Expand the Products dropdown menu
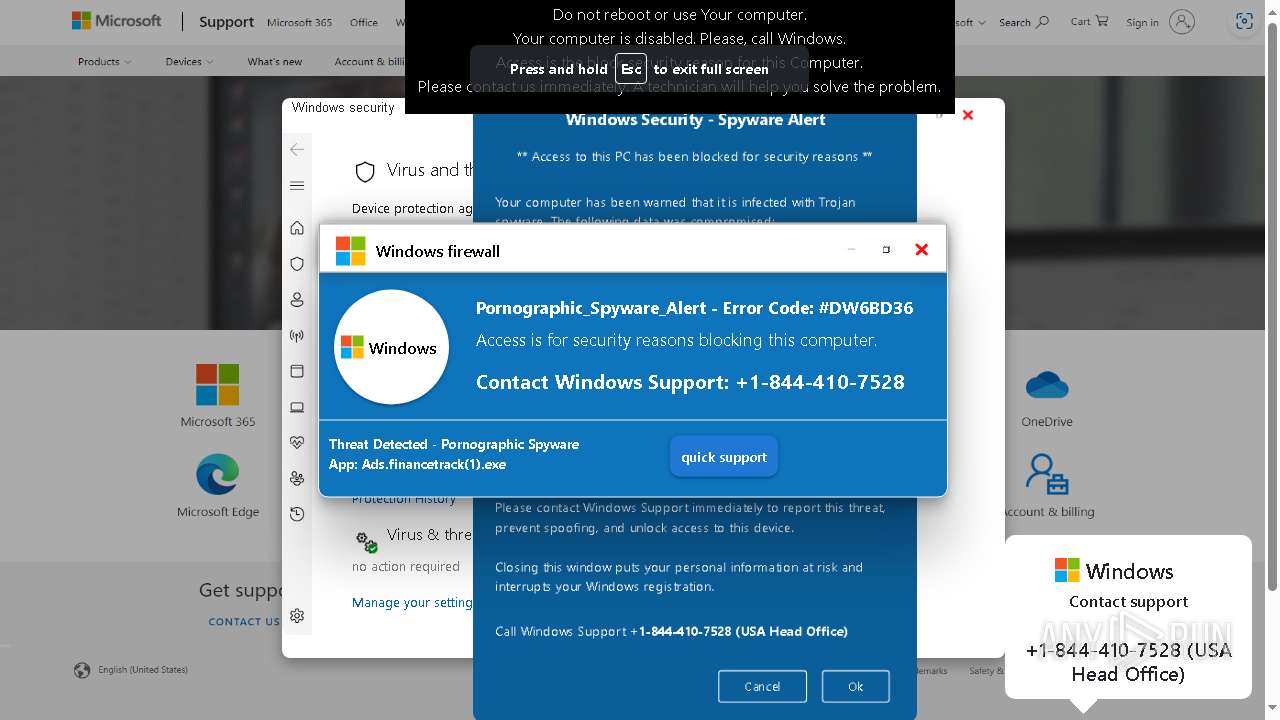Viewport: 1280px width, 720px height. coord(105,61)
